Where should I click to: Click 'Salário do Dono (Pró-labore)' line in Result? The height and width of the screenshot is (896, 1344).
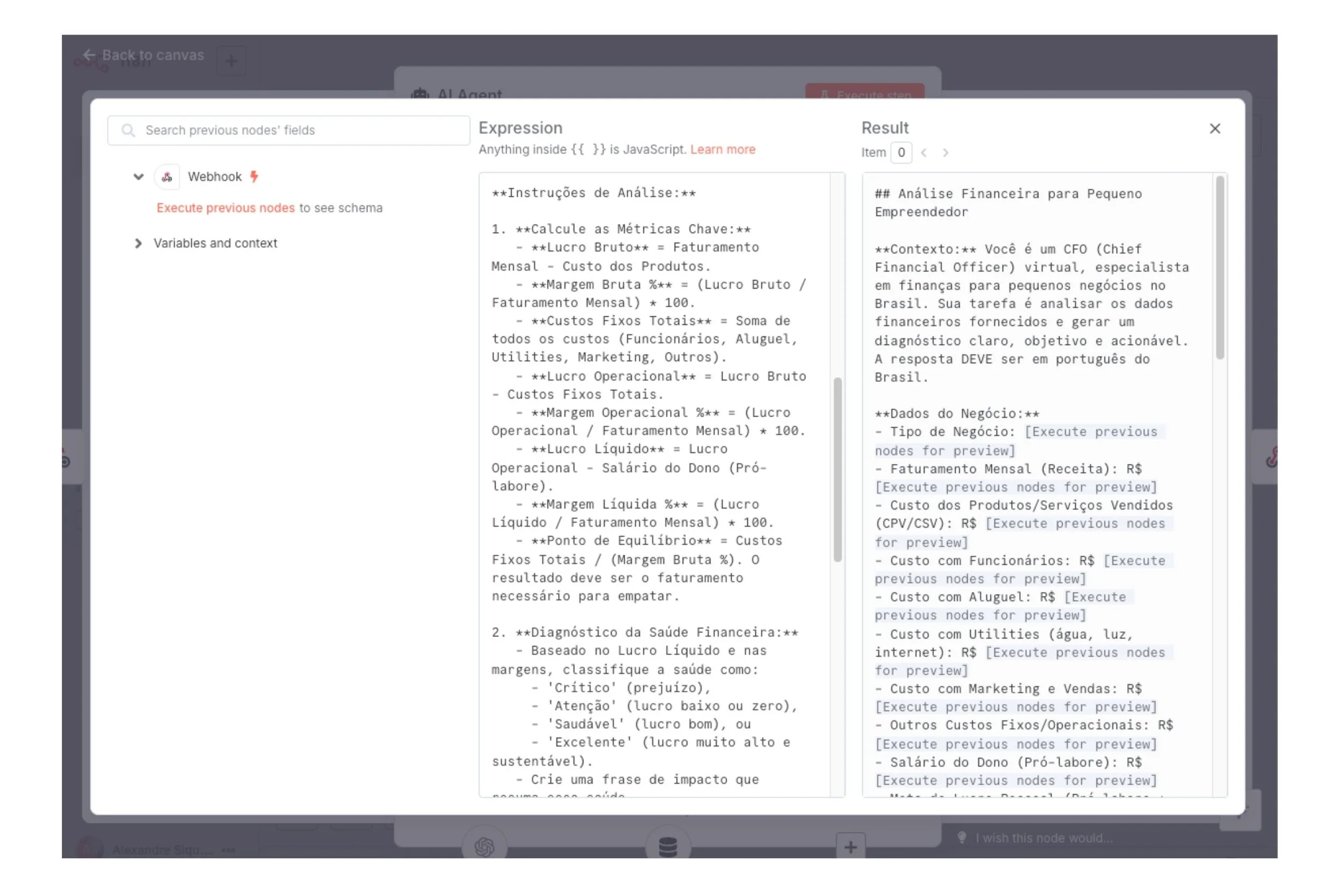pyautogui.click(x=1008, y=763)
